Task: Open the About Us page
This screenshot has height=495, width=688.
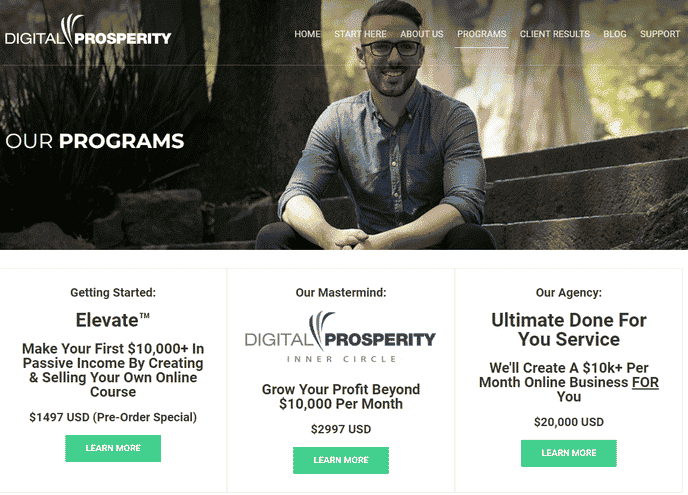Action: pyautogui.click(x=422, y=34)
